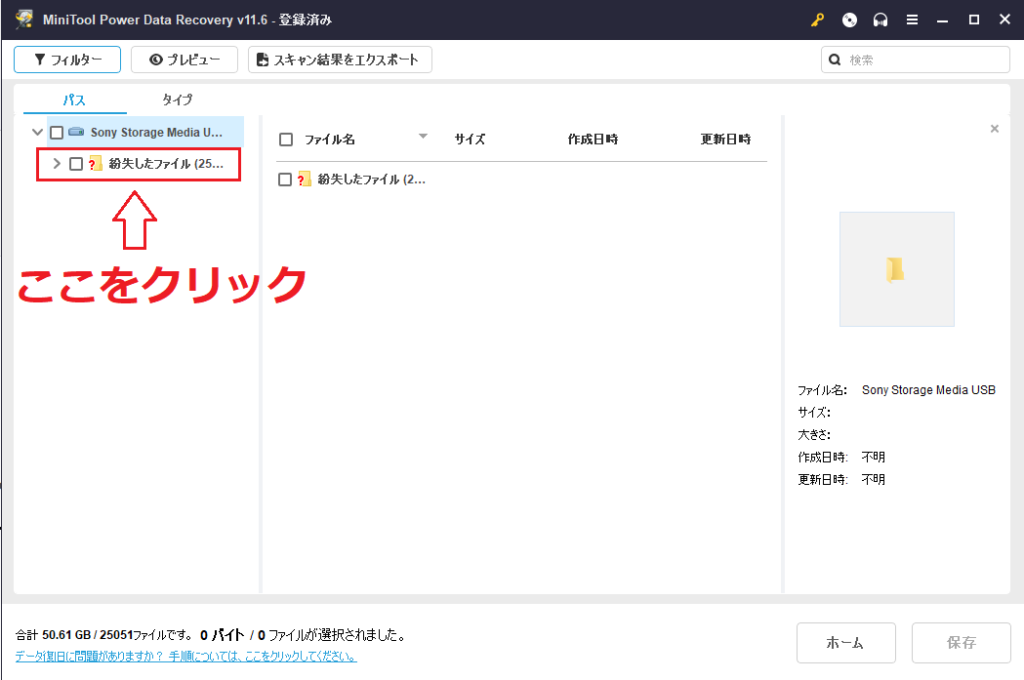The image size is (1024, 680).
Task: Sort by ファイル名 column header
Action: 330,139
